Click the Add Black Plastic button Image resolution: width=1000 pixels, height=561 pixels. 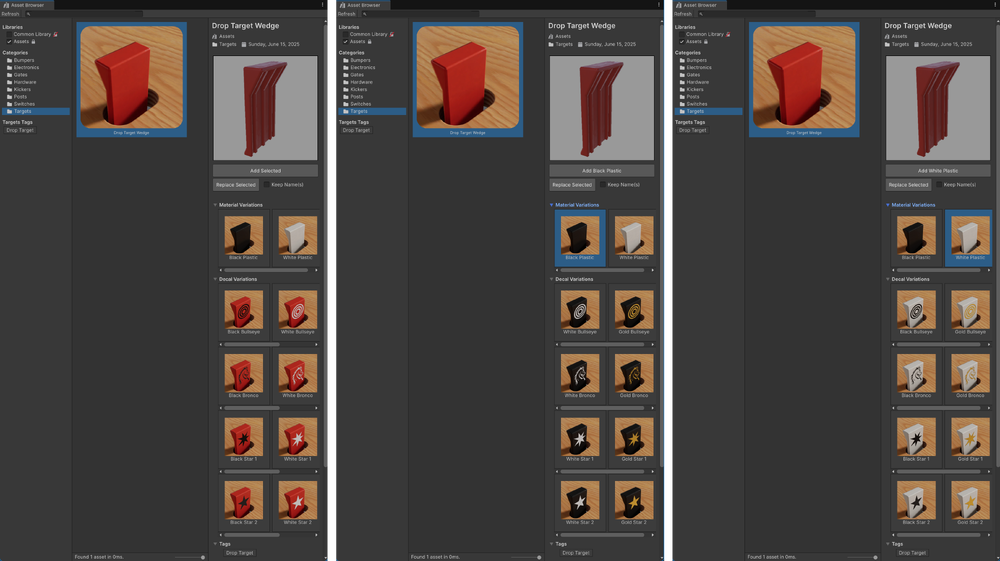[601, 171]
